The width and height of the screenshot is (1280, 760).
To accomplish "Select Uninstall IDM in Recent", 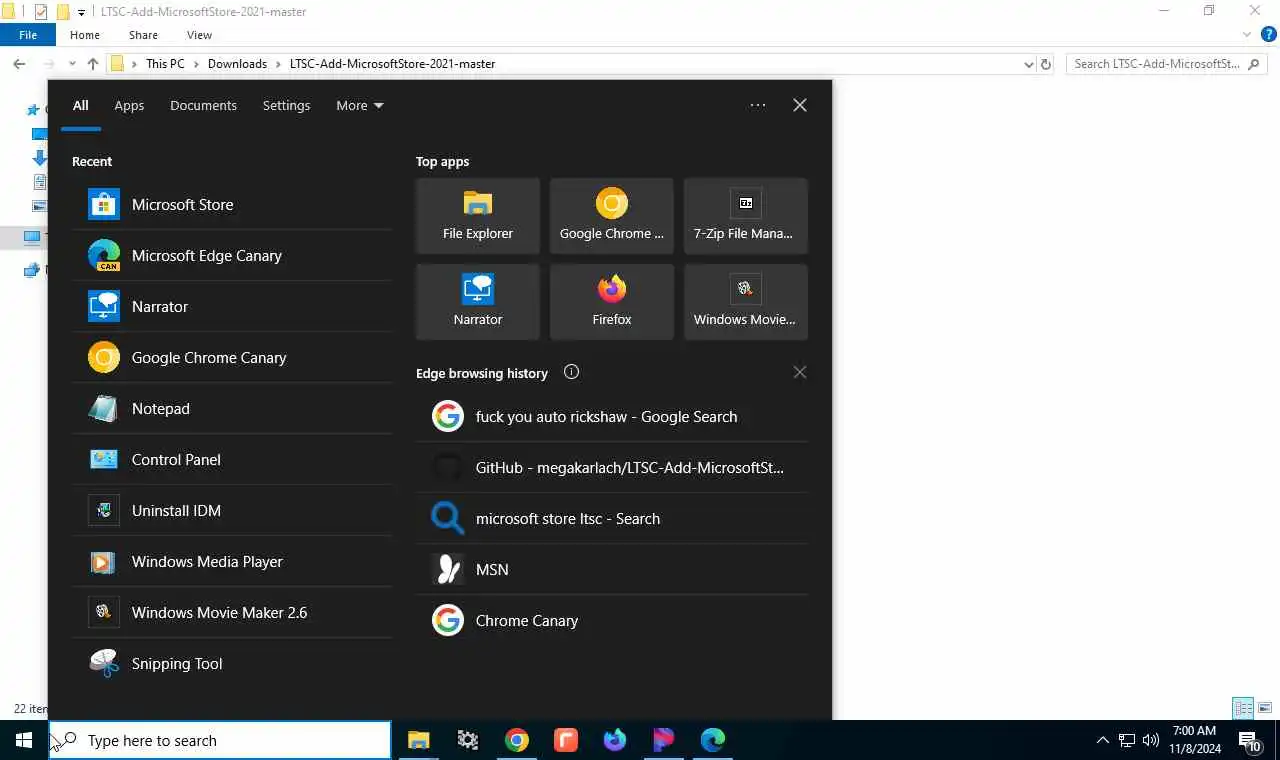I will [x=232, y=510].
